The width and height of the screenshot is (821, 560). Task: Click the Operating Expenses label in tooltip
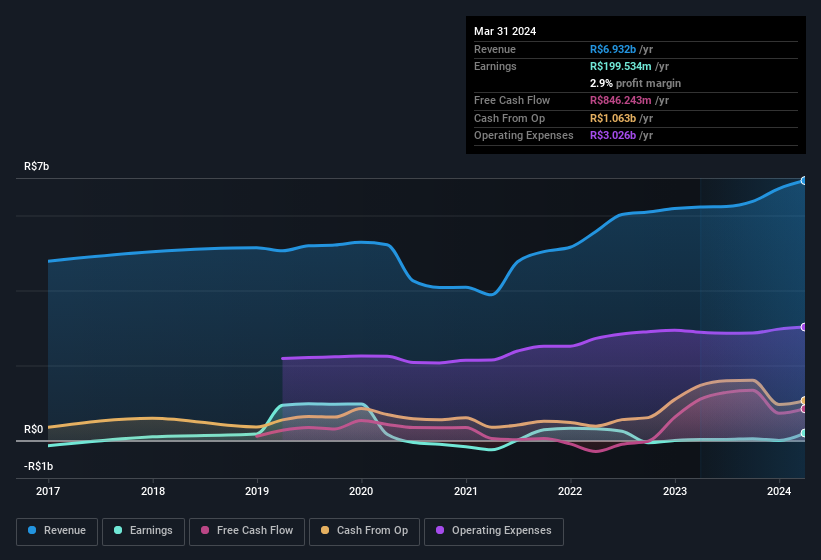coord(524,136)
